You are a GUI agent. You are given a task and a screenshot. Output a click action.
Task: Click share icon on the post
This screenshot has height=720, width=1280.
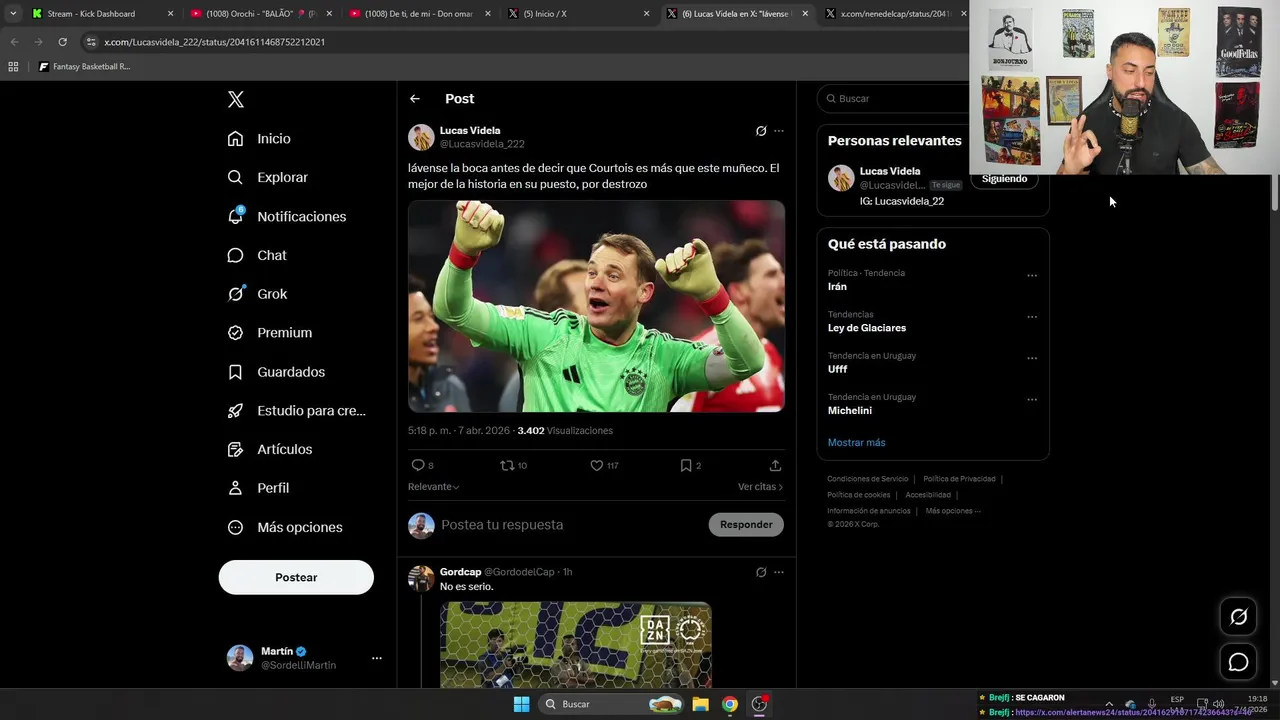pyautogui.click(x=775, y=466)
